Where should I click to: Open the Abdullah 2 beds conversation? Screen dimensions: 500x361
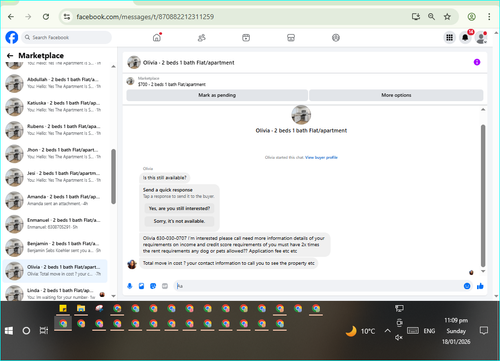55,83
